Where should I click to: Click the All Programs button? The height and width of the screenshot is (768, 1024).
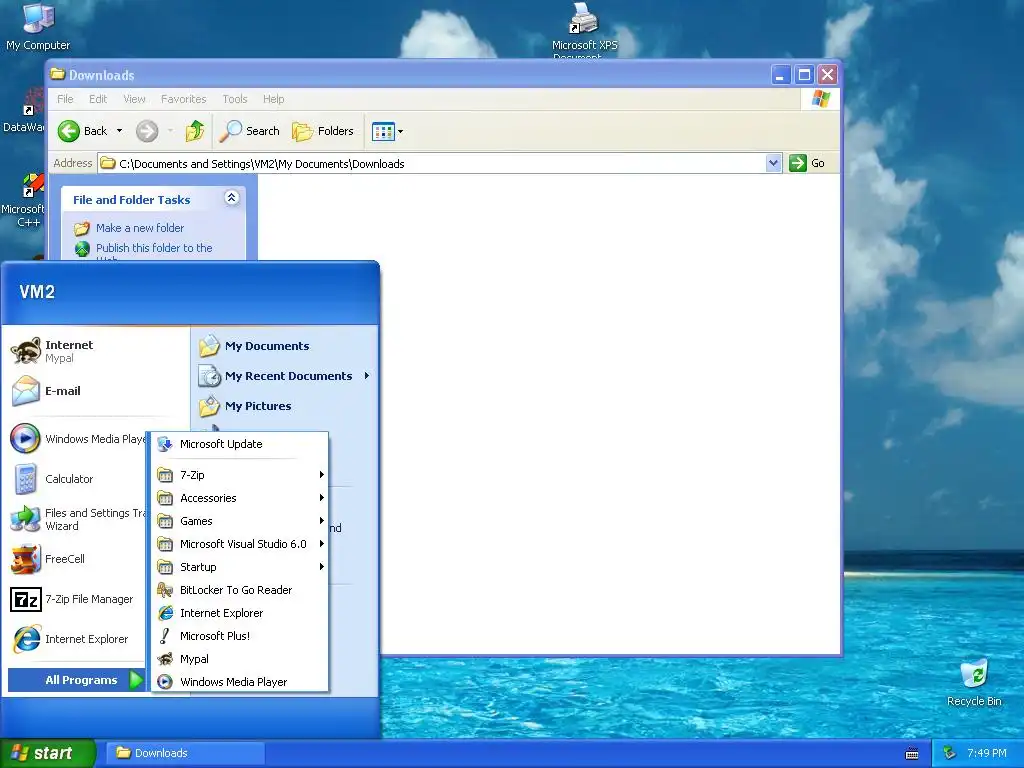[76, 680]
